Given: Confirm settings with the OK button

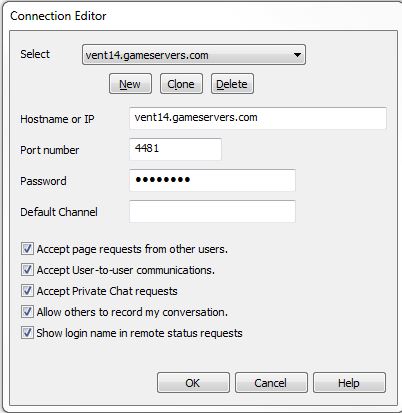Looking at the screenshot, I should (x=193, y=383).
